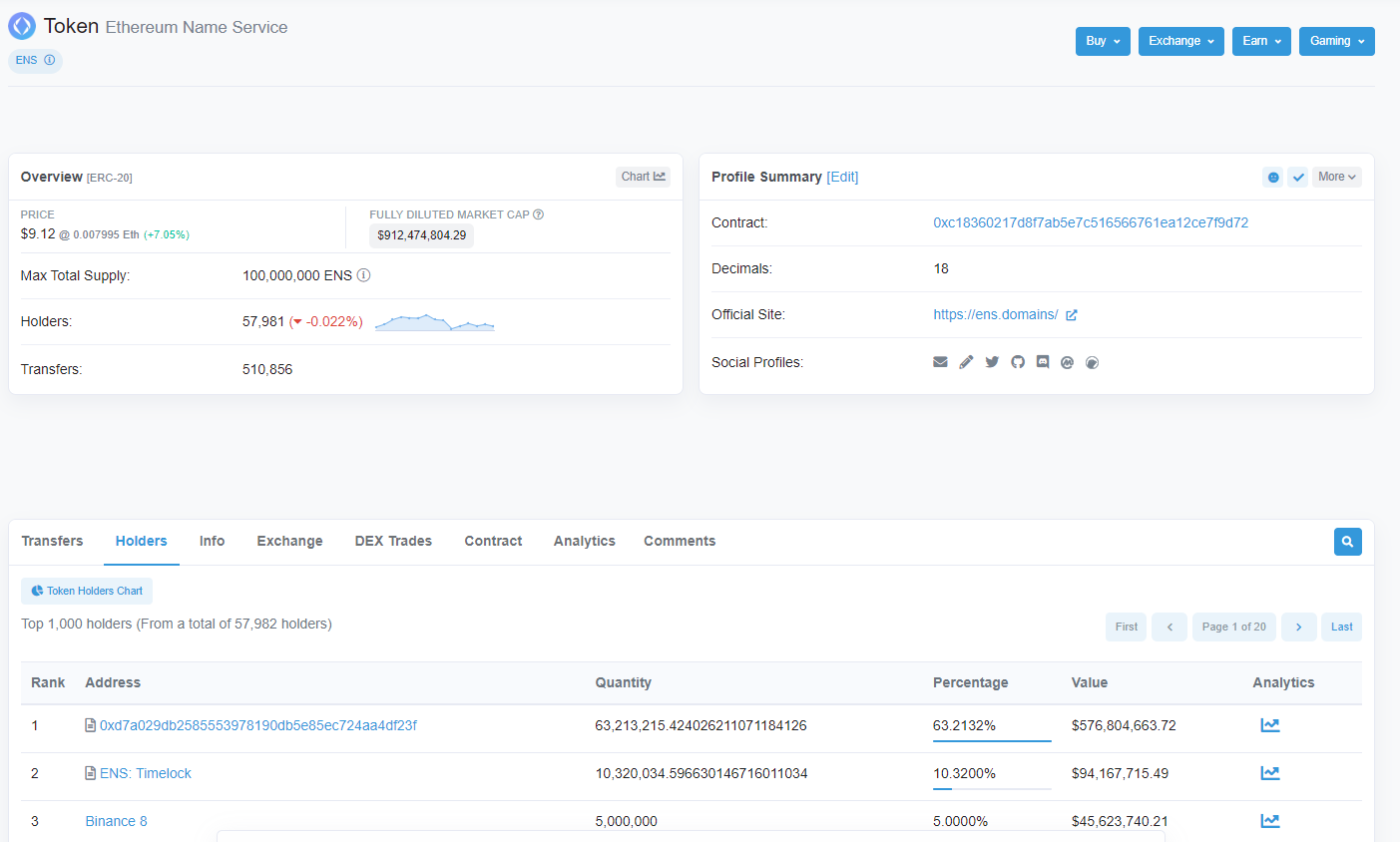Click the blue checkmark icon in Profile Summary

coord(1298,177)
